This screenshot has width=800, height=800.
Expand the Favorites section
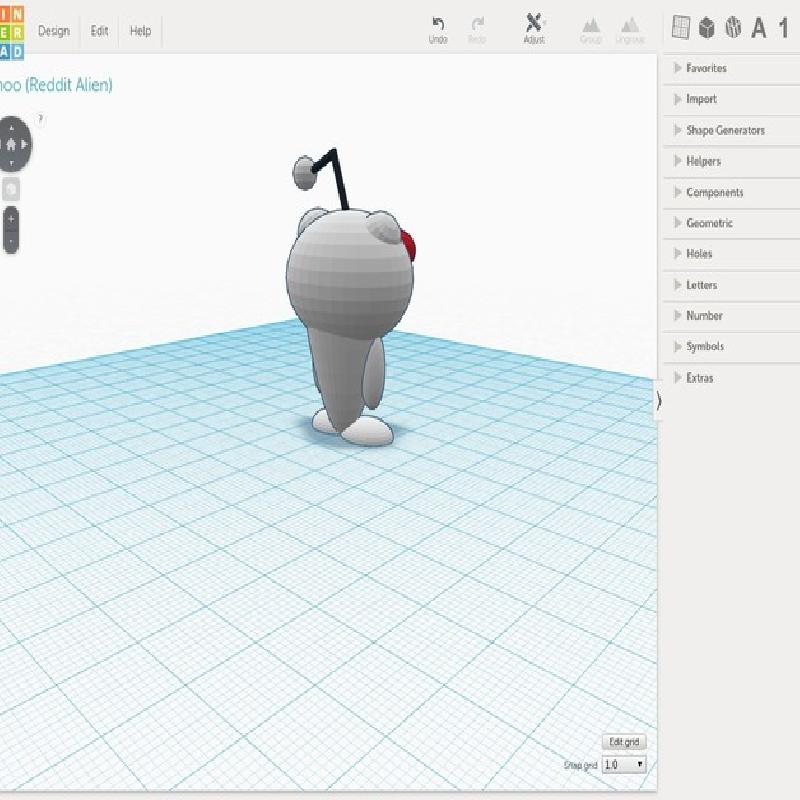(731, 68)
